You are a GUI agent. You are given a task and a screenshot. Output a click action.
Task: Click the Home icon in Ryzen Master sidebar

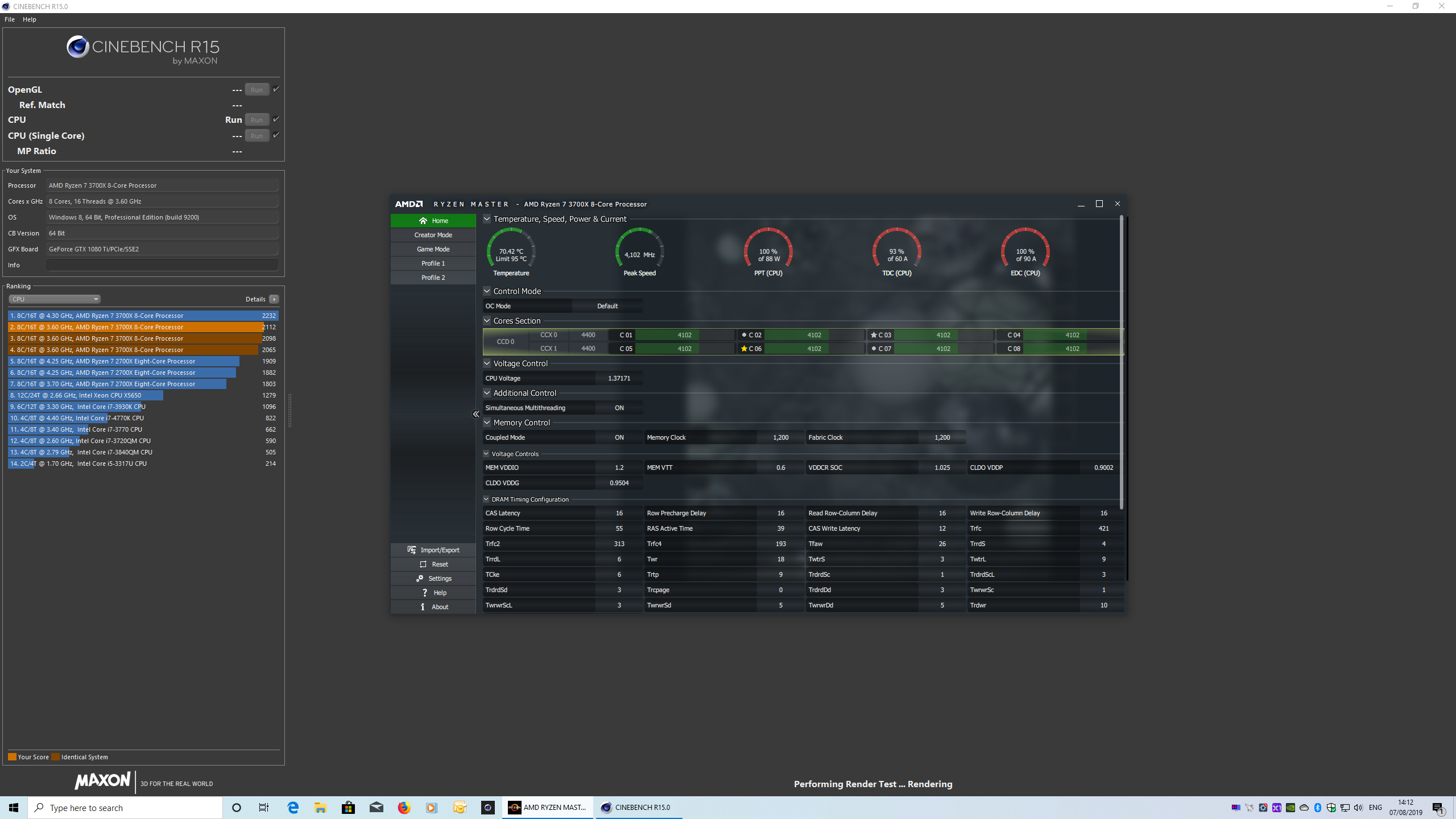pos(423,221)
